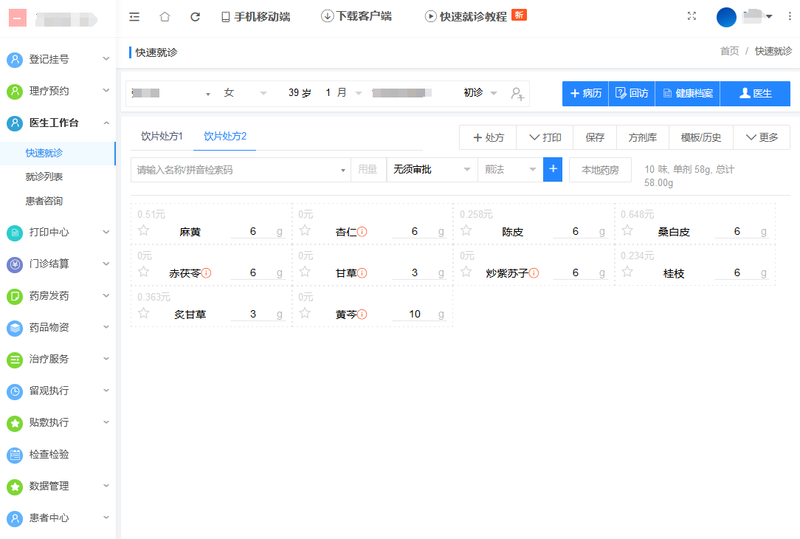The image size is (800, 539).
Task: Click the refresh icon in top bar
Action: pos(195,17)
